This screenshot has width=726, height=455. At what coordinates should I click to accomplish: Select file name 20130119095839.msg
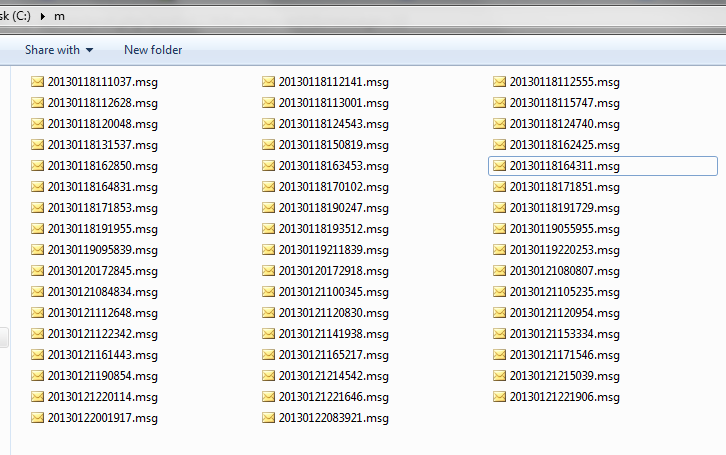point(103,250)
